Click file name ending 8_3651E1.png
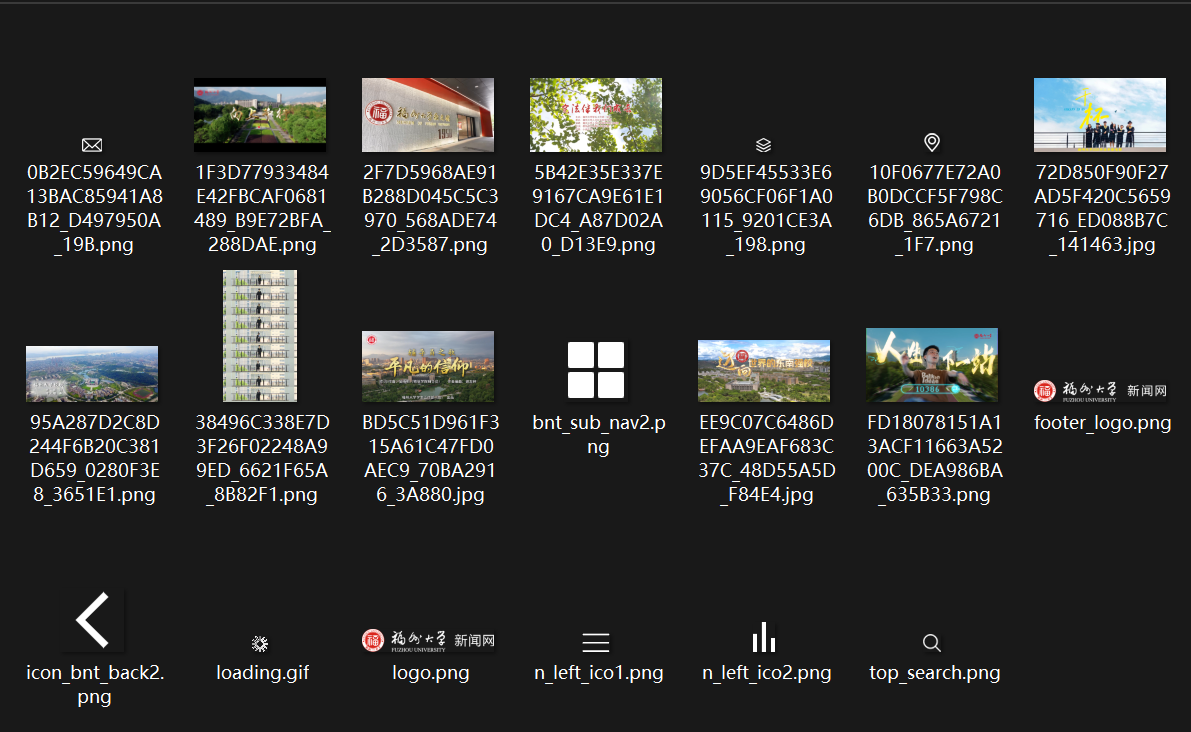The width and height of the screenshot is (1191, 732). [94, 458]
